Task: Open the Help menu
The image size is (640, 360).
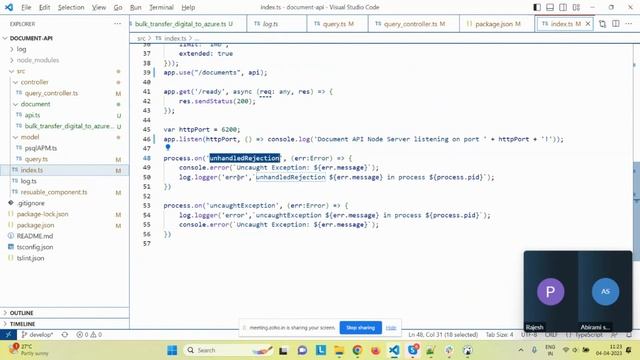Action: 188,7
